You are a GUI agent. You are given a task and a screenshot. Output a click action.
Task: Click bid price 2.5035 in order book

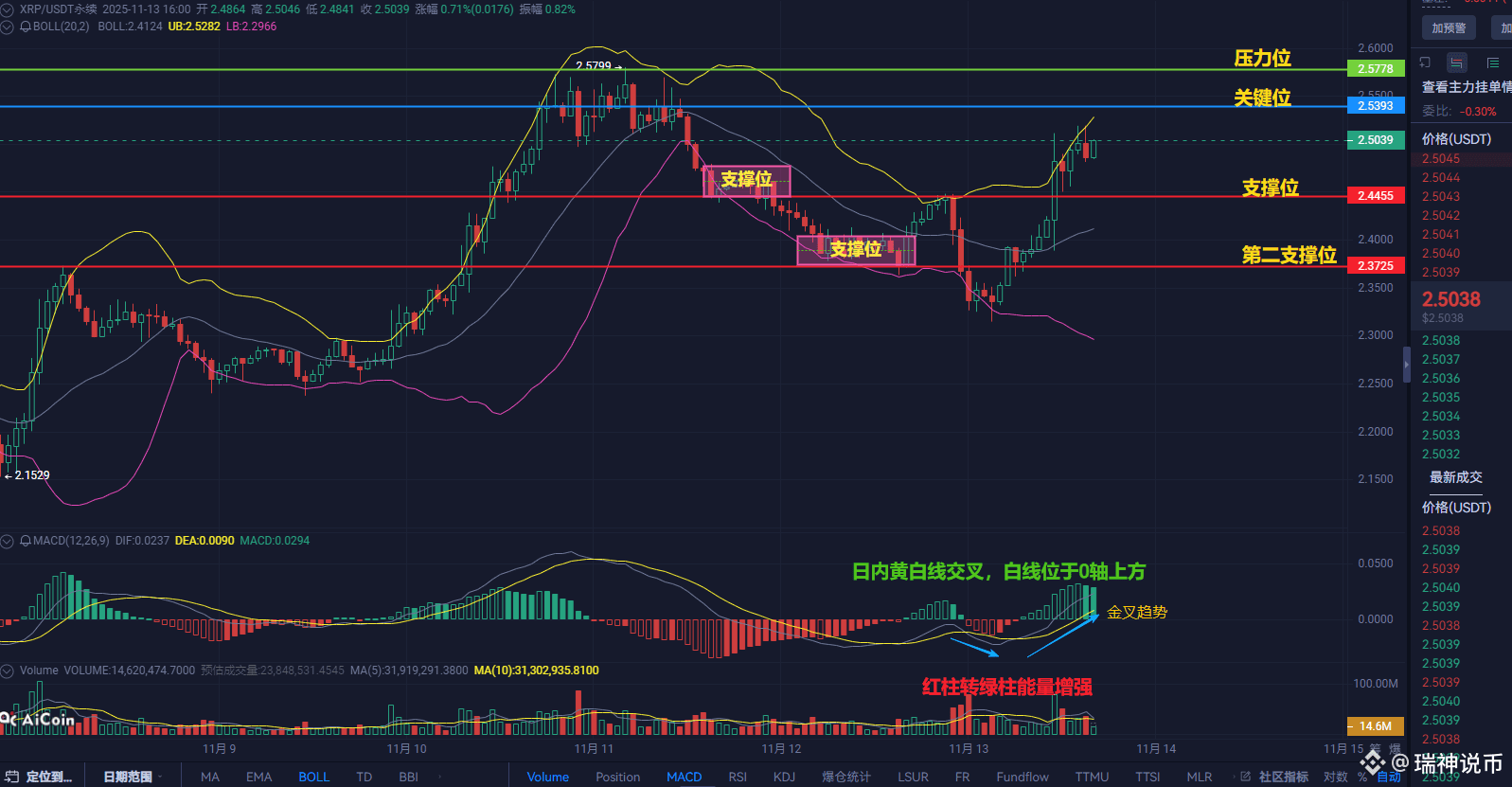point(1441,398)
